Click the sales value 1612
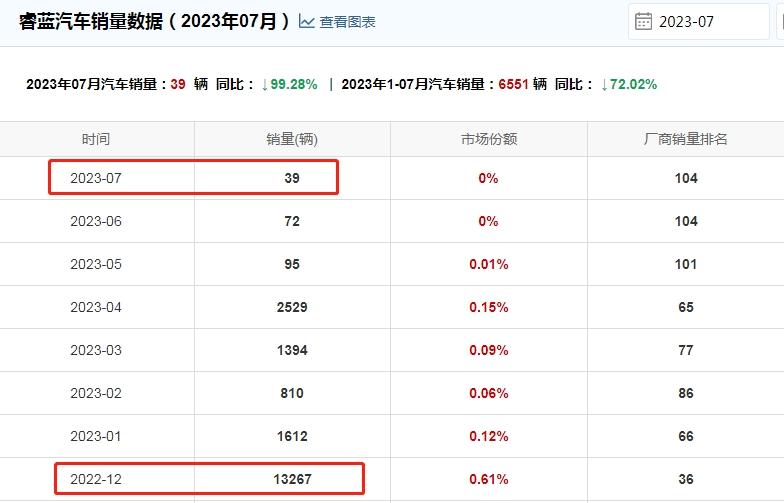 click(292, 436)
